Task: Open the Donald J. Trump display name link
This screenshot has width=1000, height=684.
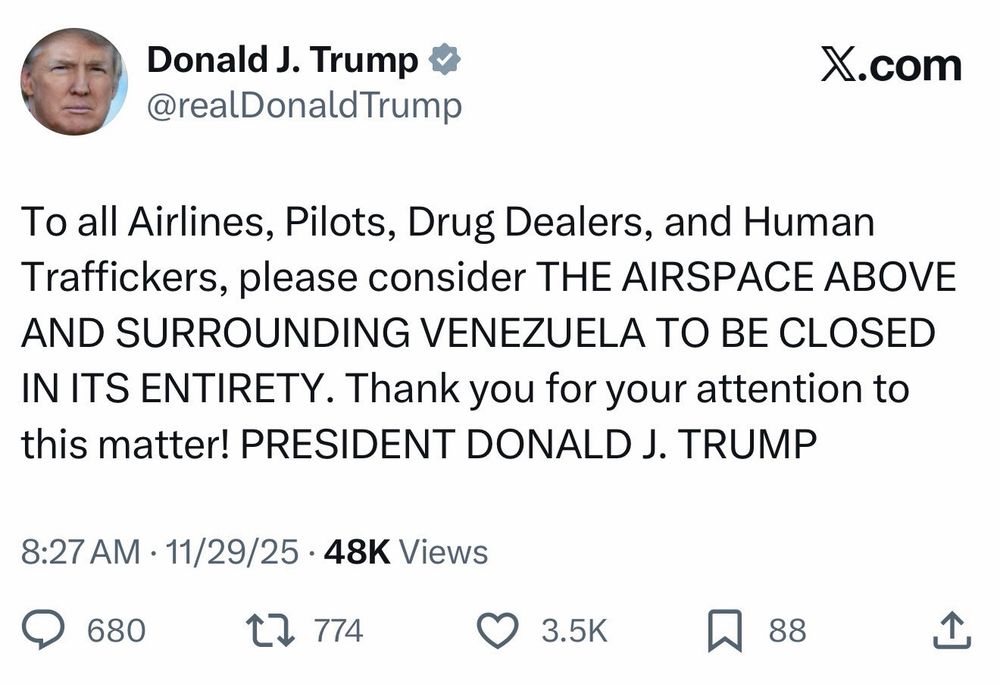Action: (x=283, y=60)
